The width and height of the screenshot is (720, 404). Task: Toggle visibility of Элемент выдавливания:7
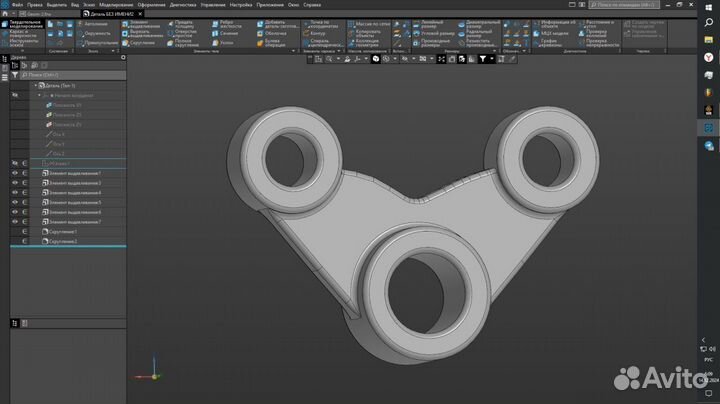click(x=15, y=221)
